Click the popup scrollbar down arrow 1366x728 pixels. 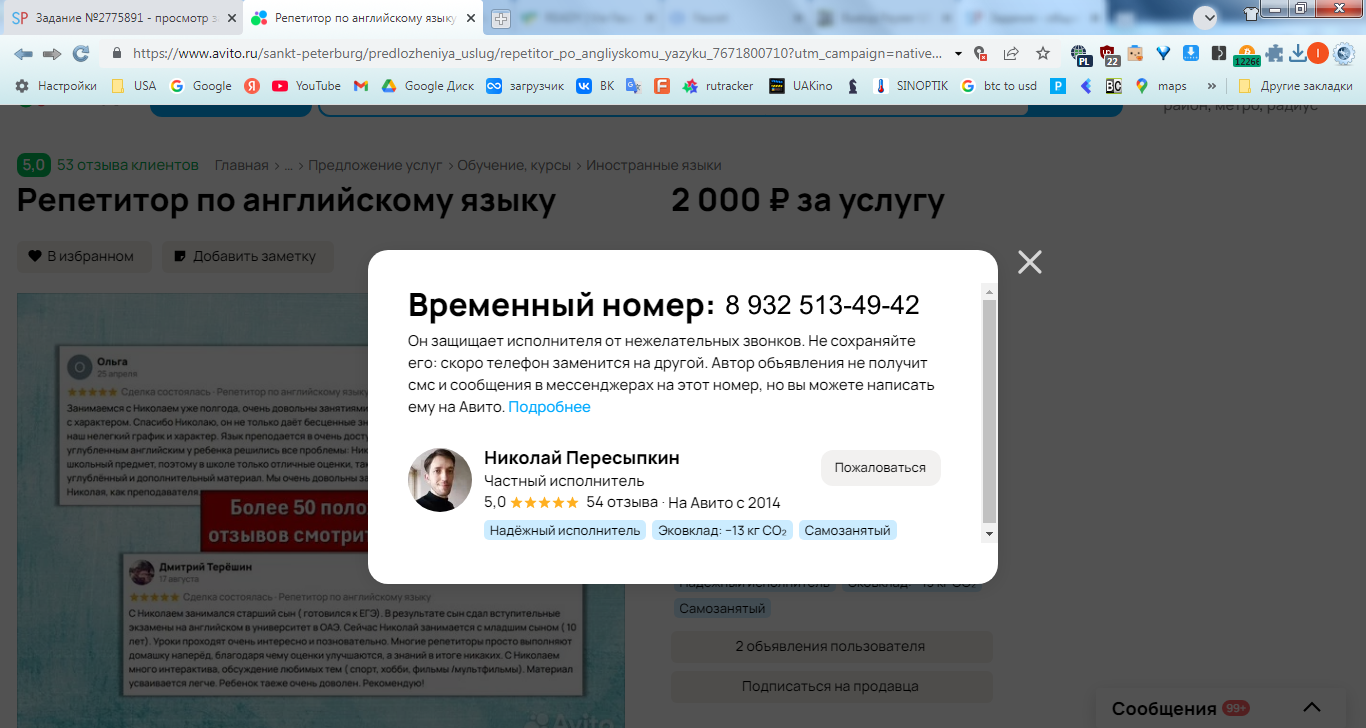[989, 535]
